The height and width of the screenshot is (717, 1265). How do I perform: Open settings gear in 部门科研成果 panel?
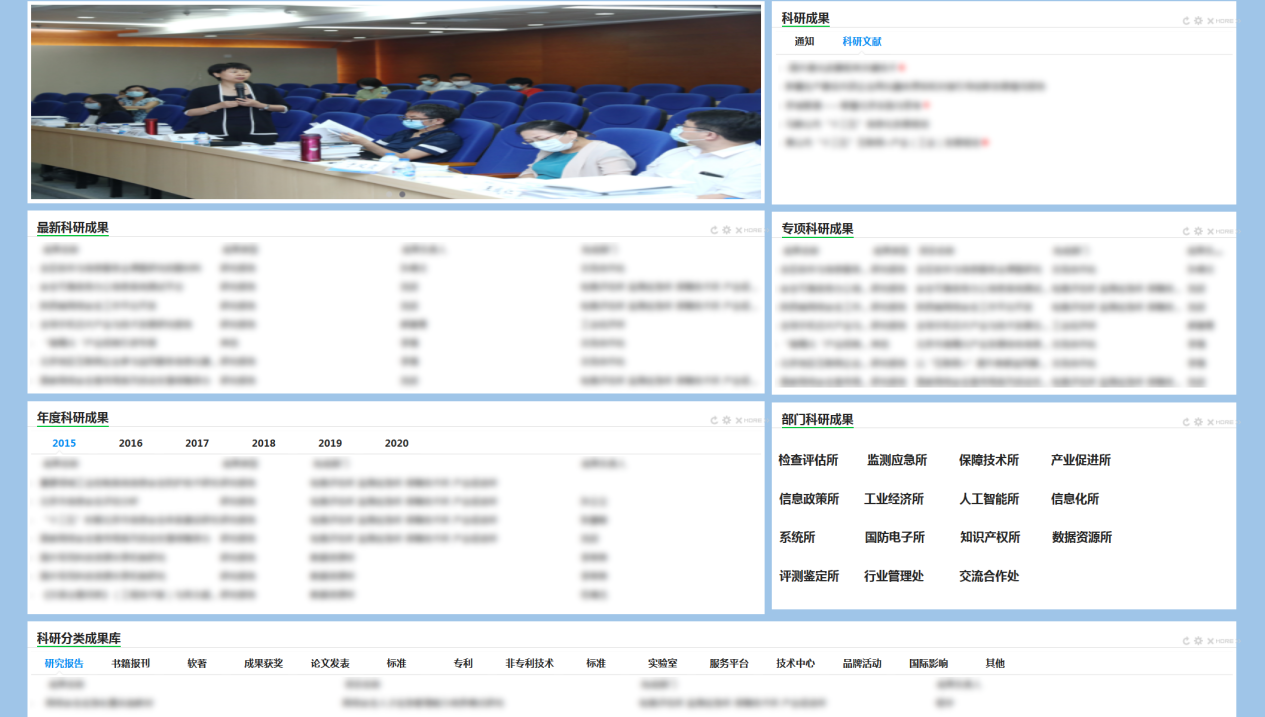tap(1198, 422)
